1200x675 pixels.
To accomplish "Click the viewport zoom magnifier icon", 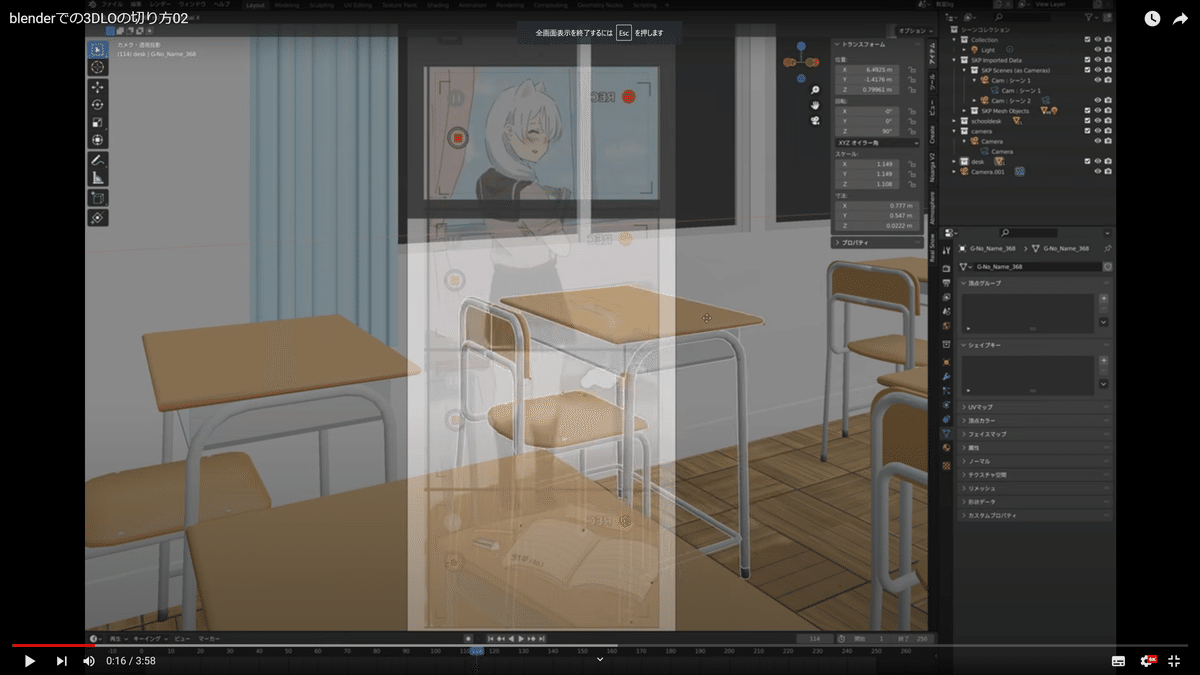I will click(x=815, y=89).
